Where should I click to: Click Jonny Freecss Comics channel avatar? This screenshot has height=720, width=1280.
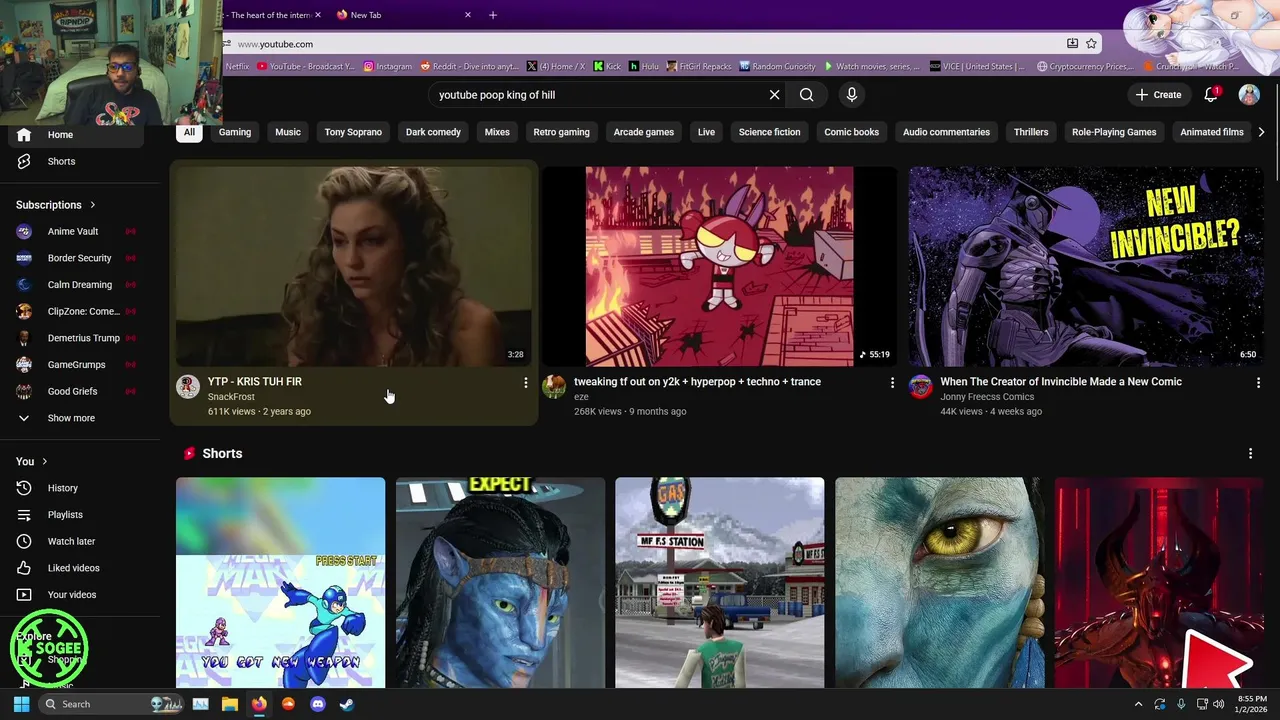point(921,387)
